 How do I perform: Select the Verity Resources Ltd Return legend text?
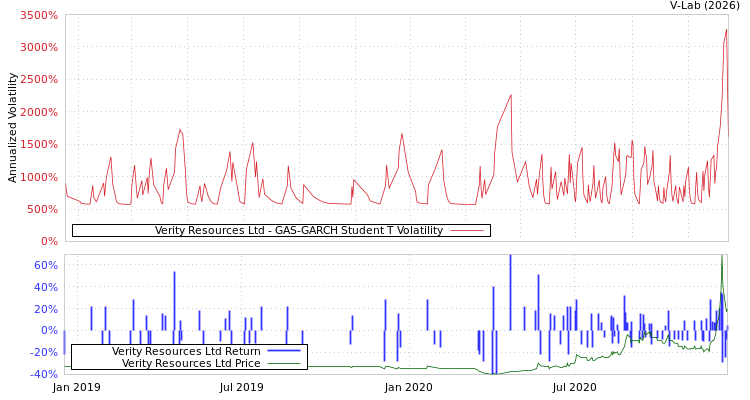(x=186, y=351)
